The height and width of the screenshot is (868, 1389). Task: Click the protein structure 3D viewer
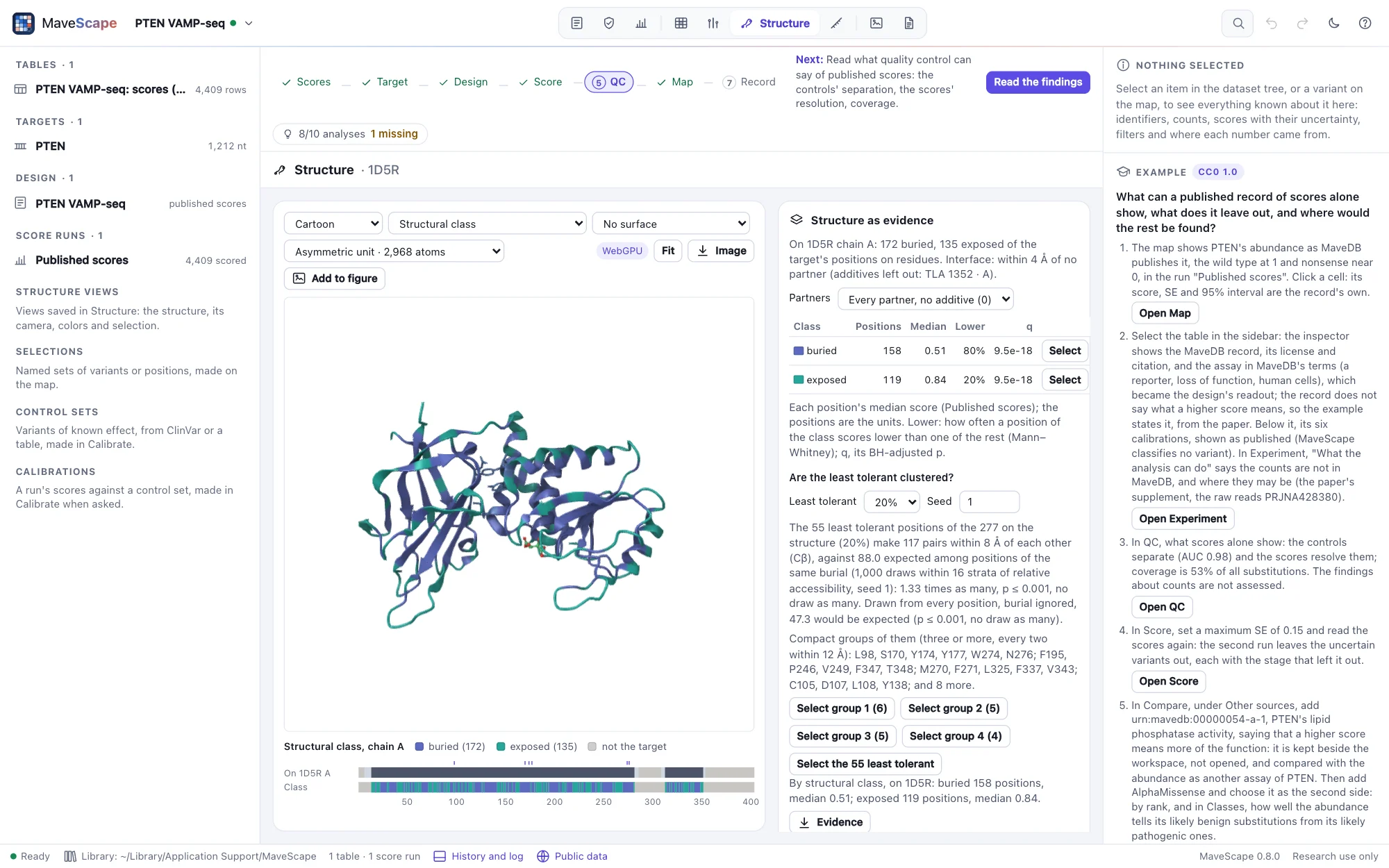pyautogui.click(x=519, y=514)
